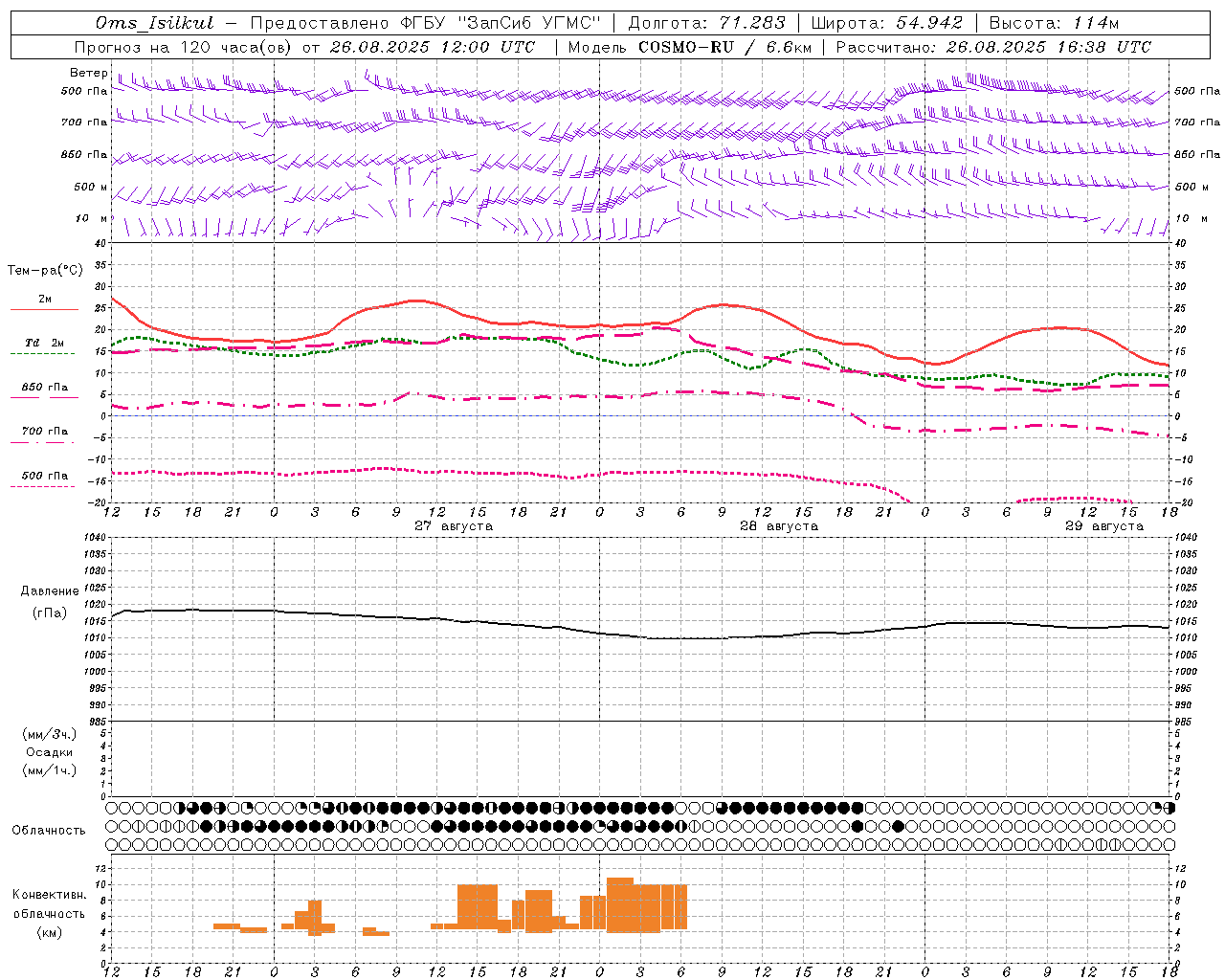
Task: Click the "(мм/1ч.)" precipitation unit label
Action: pos(50,770)
